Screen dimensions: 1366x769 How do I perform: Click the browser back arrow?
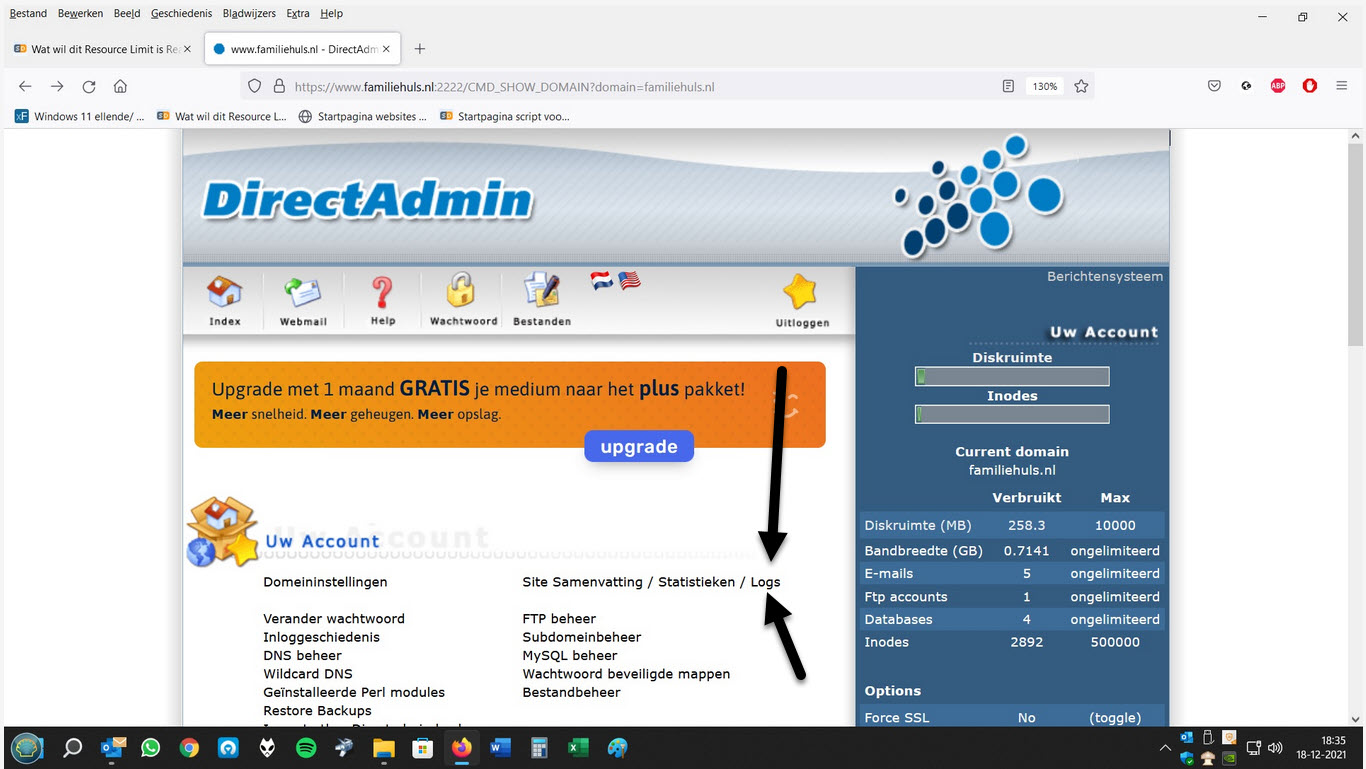(26, 86)
